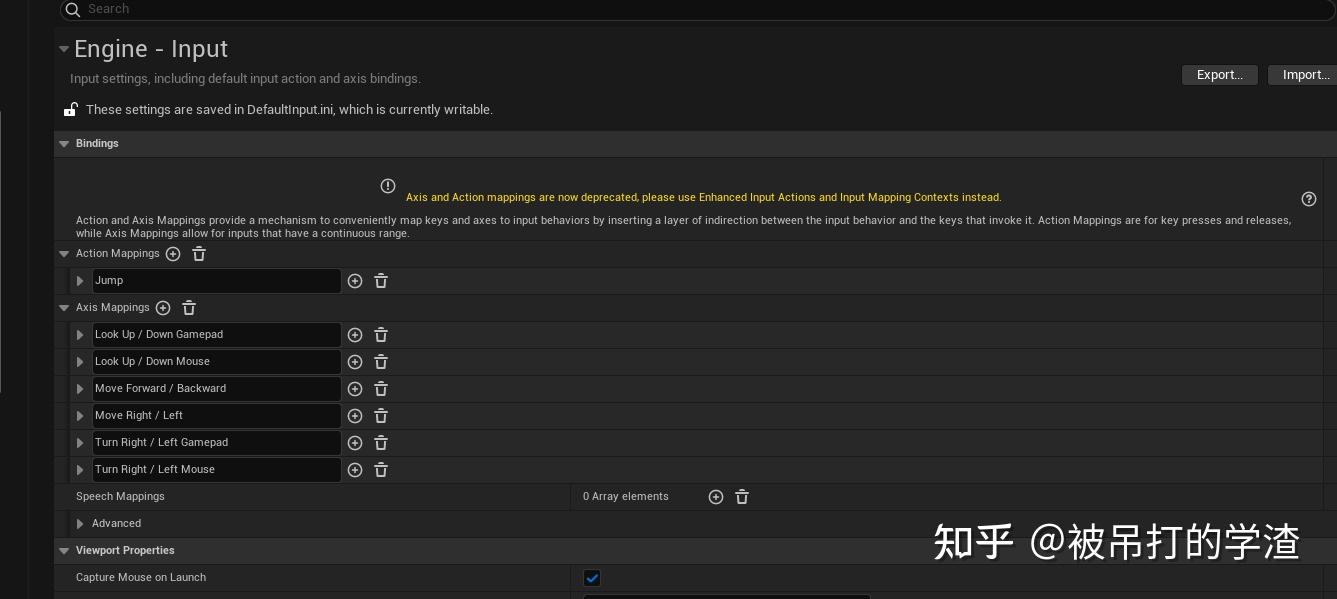Click the padlock icon beside the DefaultInput.ini notice

click(x=70, y=109)
